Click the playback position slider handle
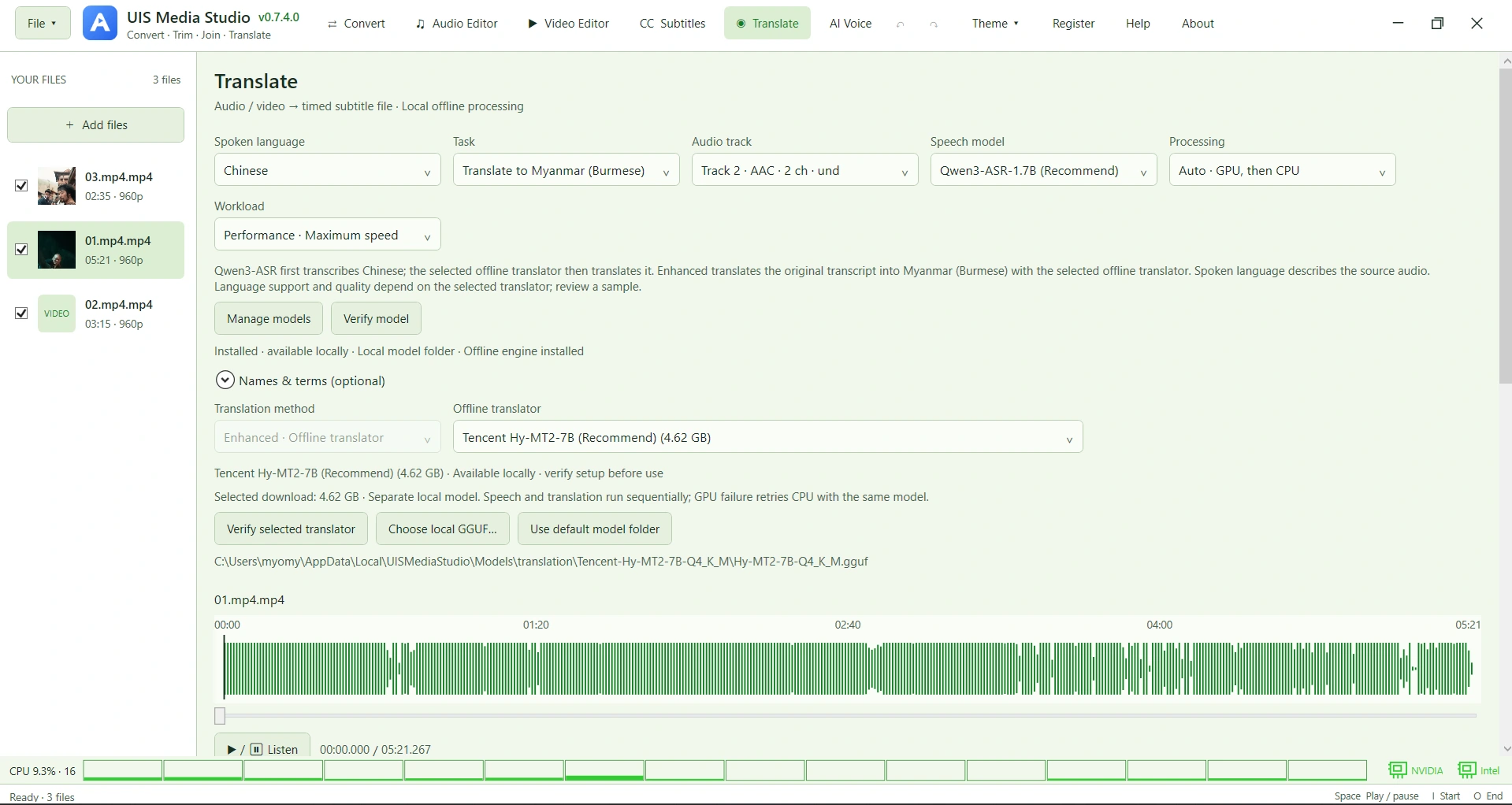Viewport: 1512px width, 805px height. 220,715
